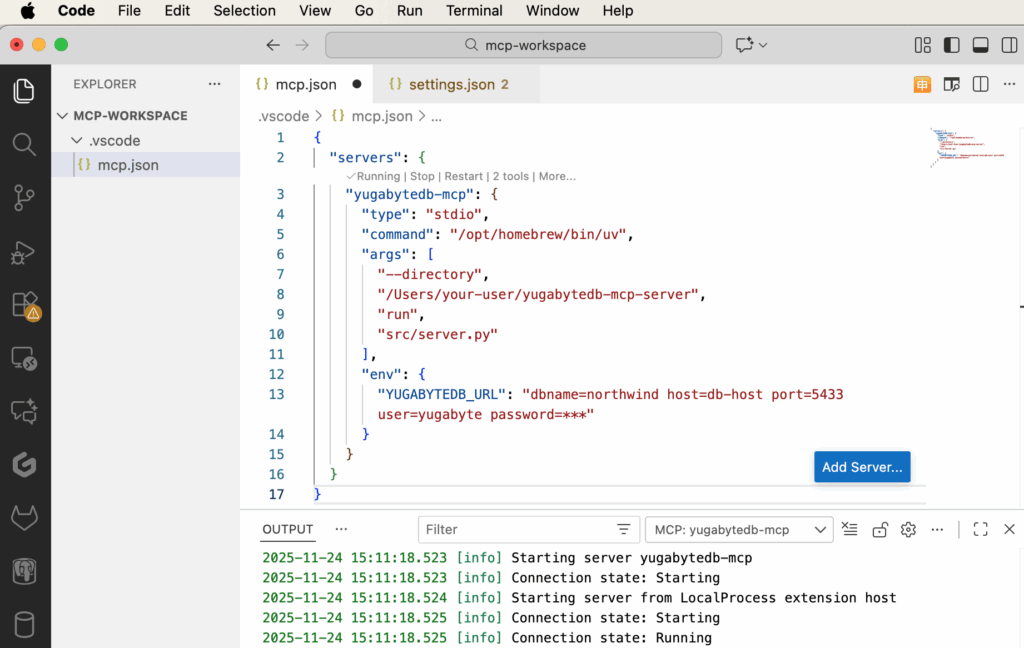Open the Run and Debug view
1024x648 pixels.
tap(24, 252)
